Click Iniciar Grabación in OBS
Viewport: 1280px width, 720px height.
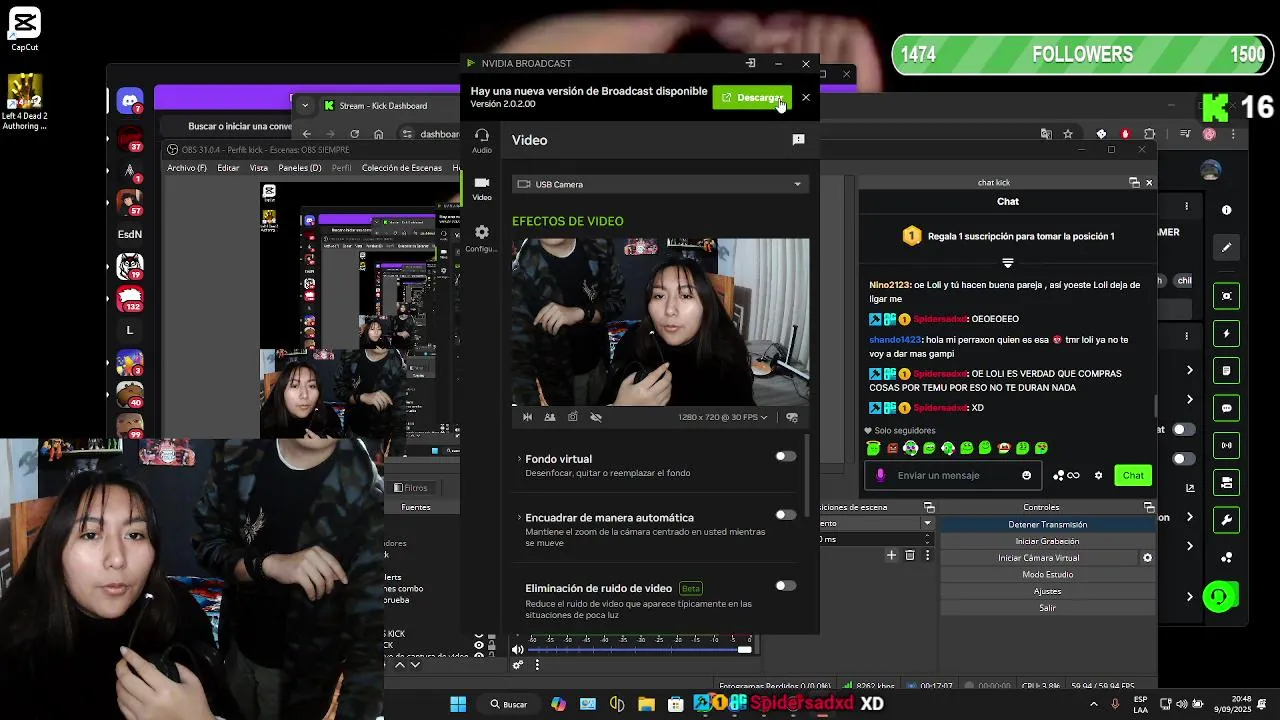point(1047,541)
